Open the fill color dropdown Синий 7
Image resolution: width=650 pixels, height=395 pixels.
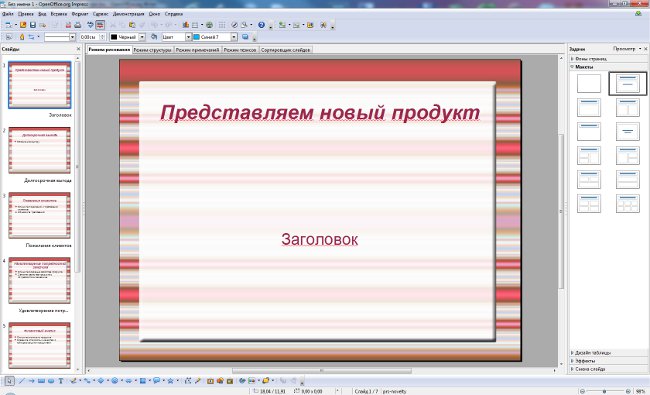point(215,37)
